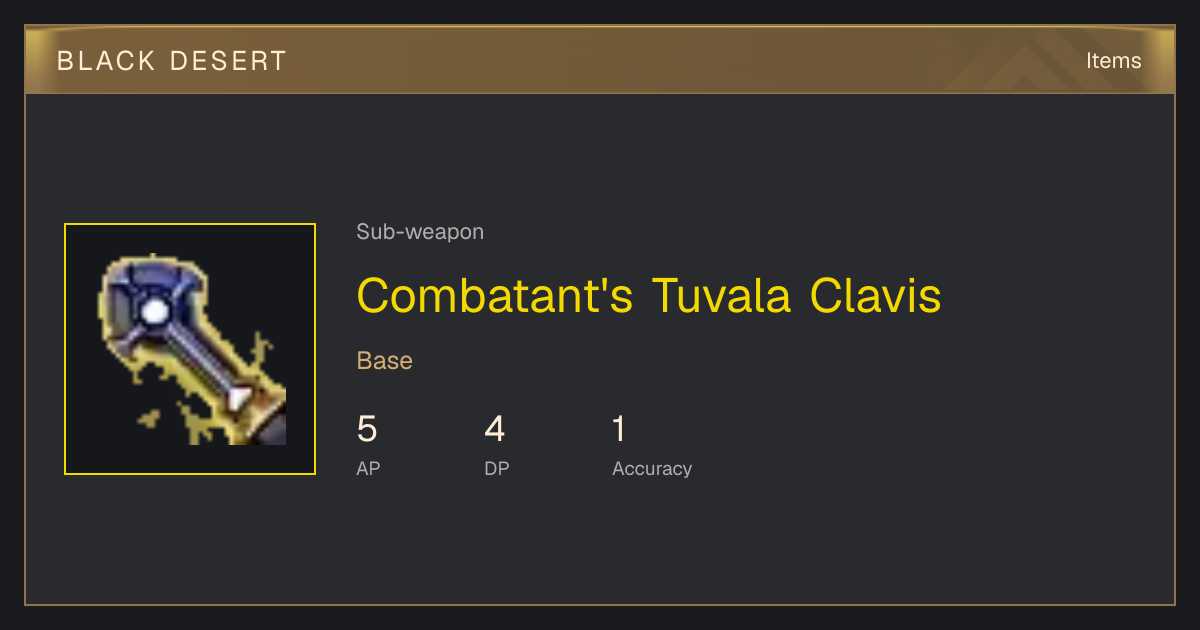This screenshot has width=1200, height=630.
Task: Click the AP stat label
Action: point(368,468)
